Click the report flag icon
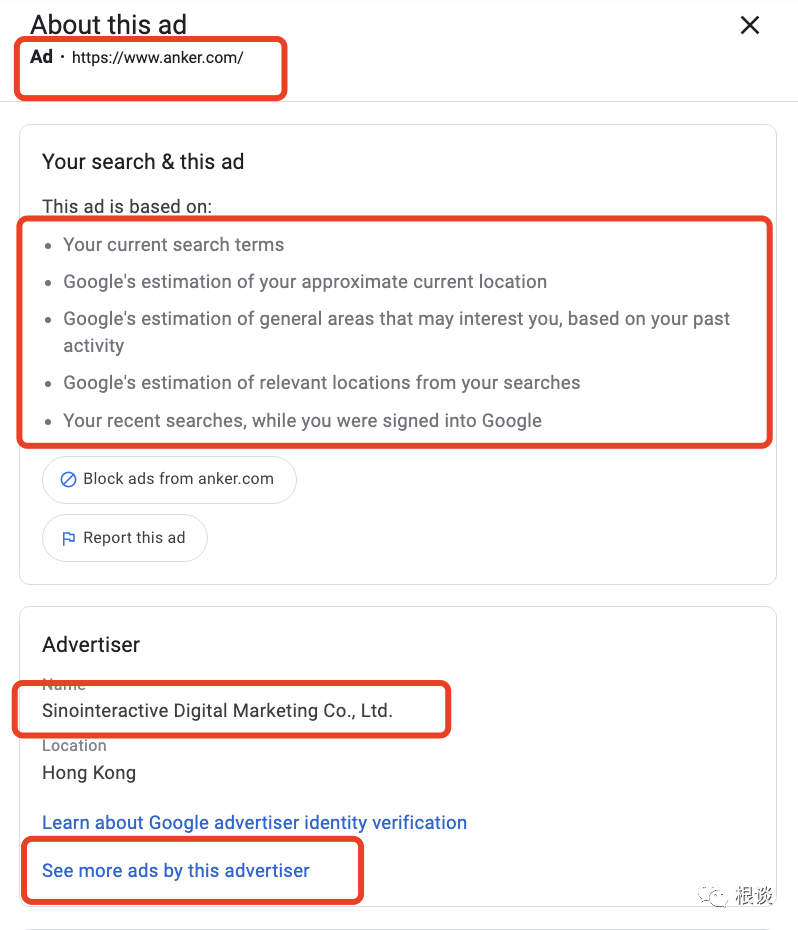 tap(69, 538)
